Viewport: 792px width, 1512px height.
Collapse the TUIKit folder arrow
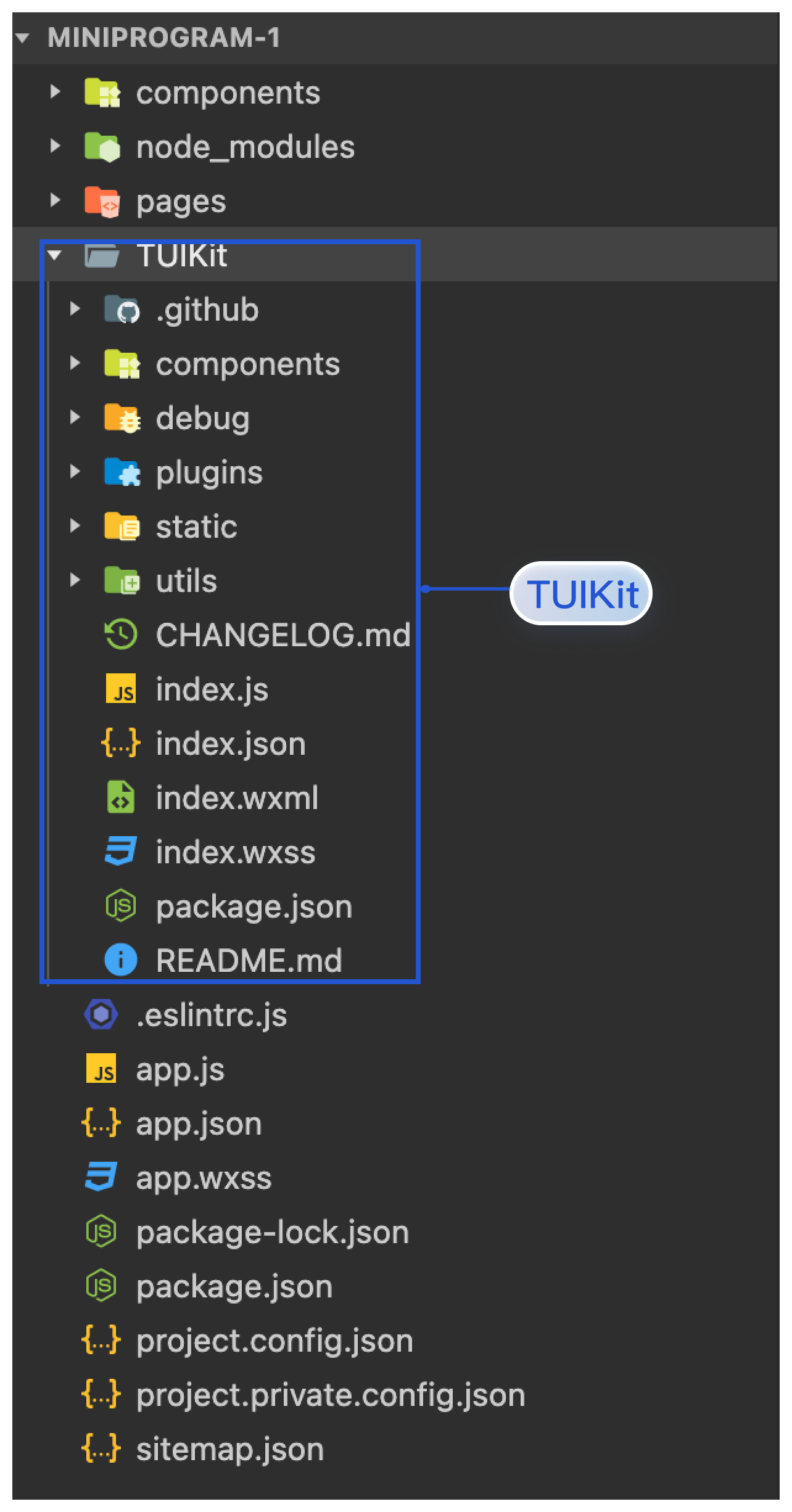(x=55, y=255)
